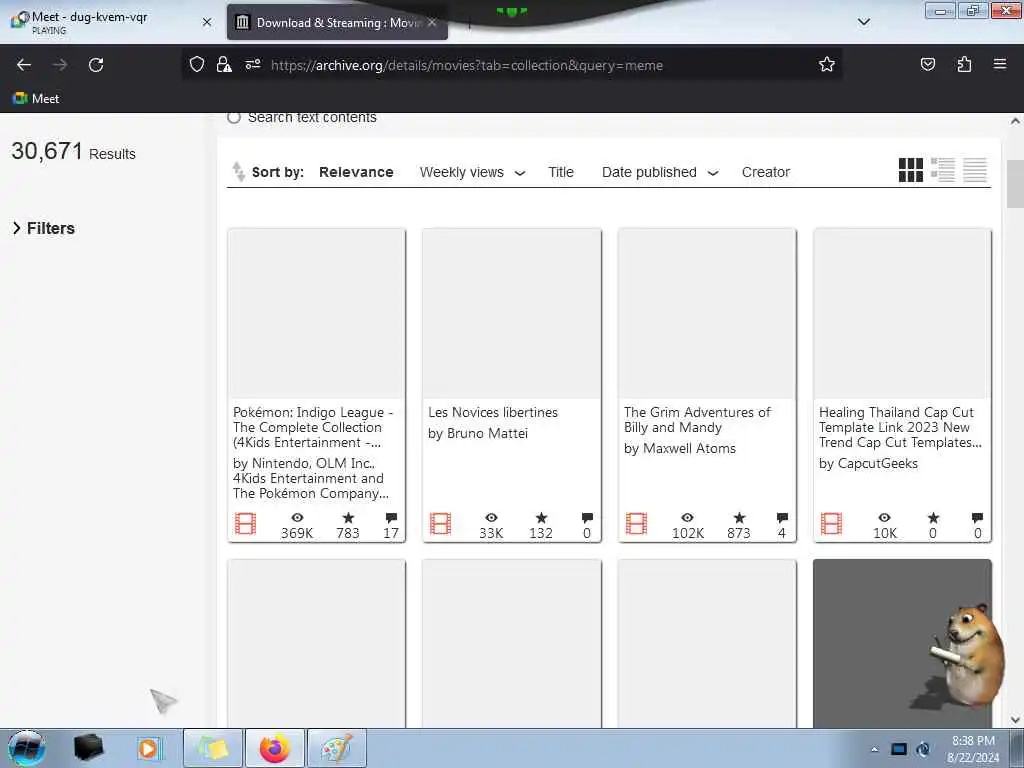Click the 33K views eye icon

(491, 517)
